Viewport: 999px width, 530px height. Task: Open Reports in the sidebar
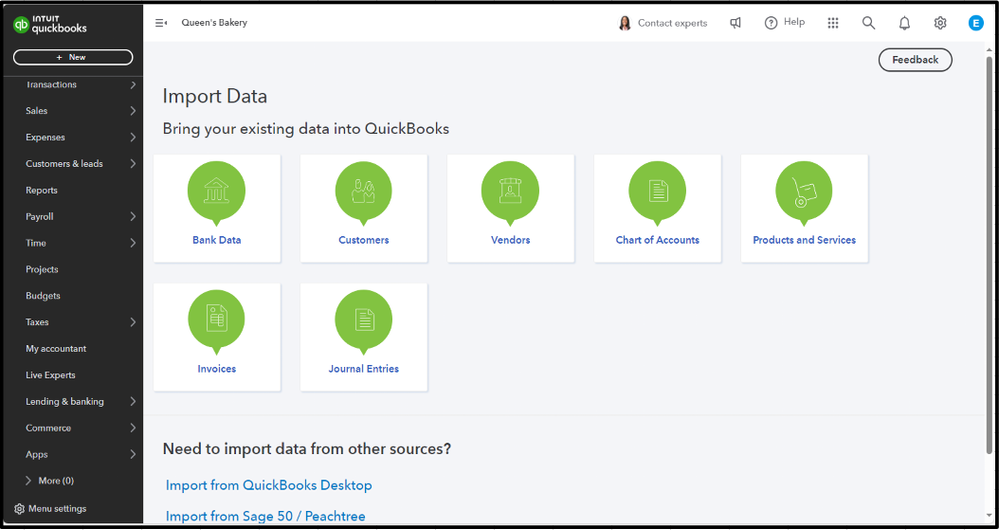(x=42, y=190)
